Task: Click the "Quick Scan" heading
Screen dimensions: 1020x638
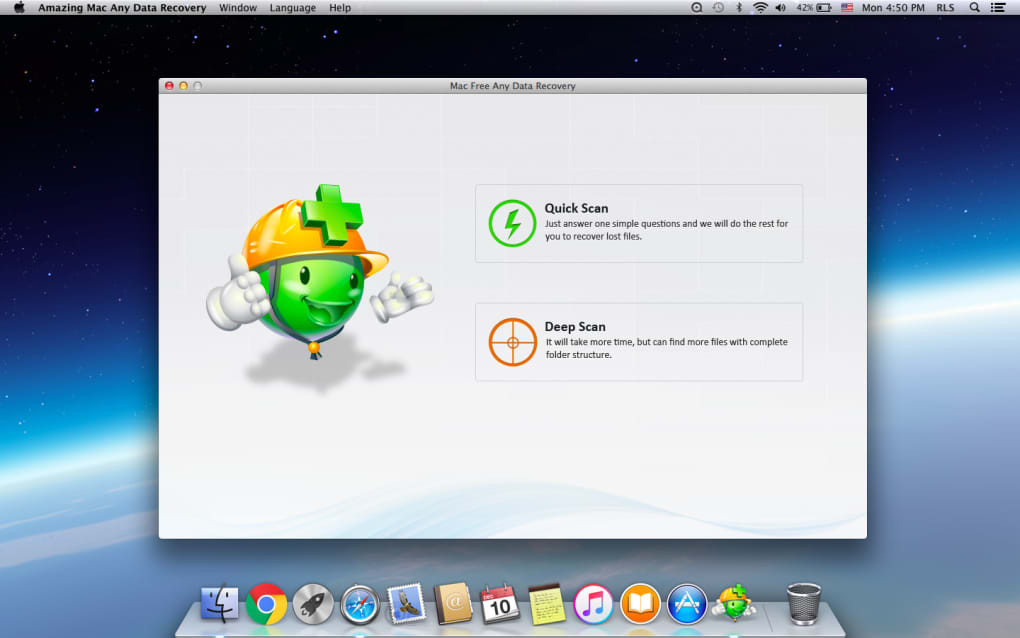Action: 576,208
